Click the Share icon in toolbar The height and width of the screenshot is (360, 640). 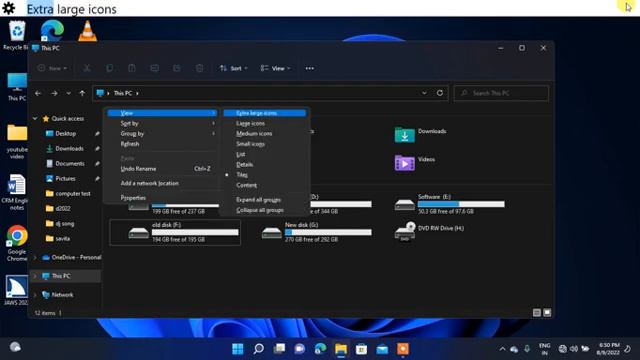click(177, 68)
